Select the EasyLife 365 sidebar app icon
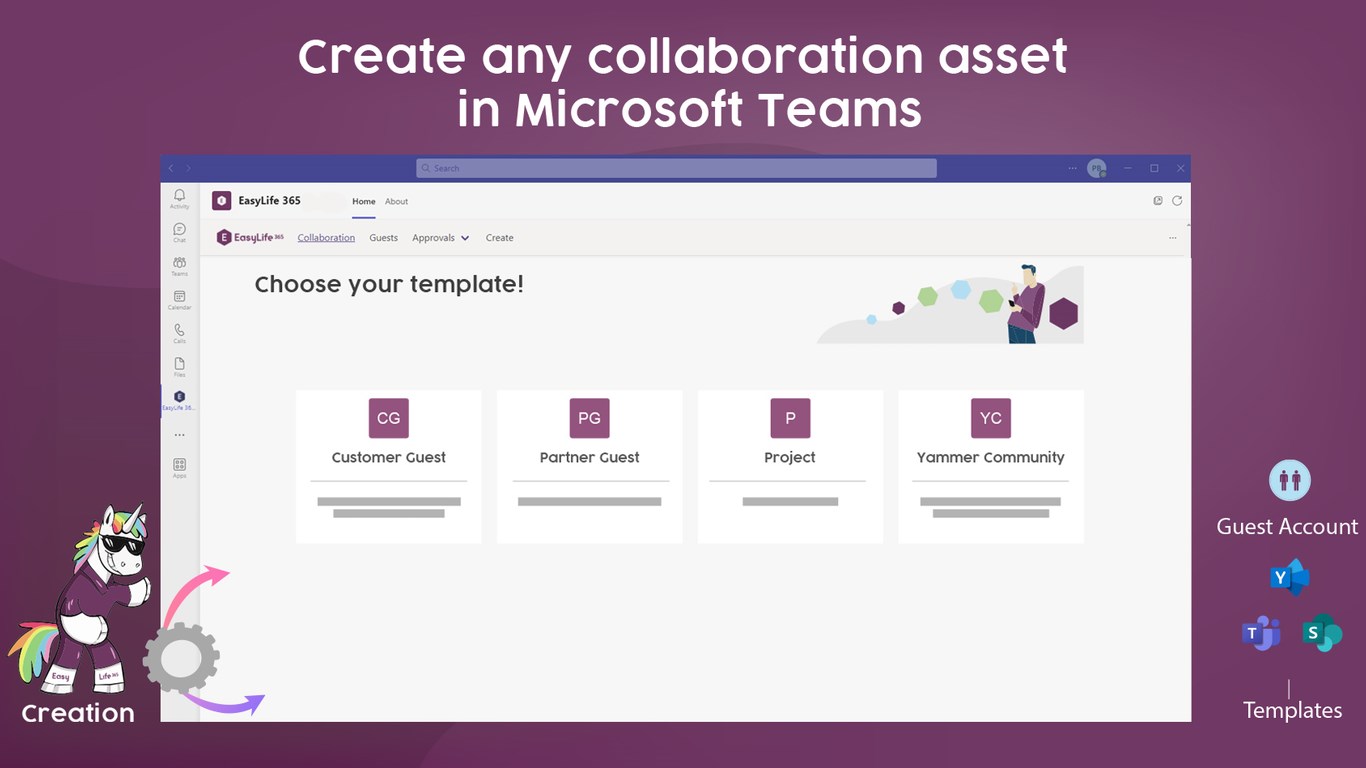1366x768 pixels. (179, 401)
